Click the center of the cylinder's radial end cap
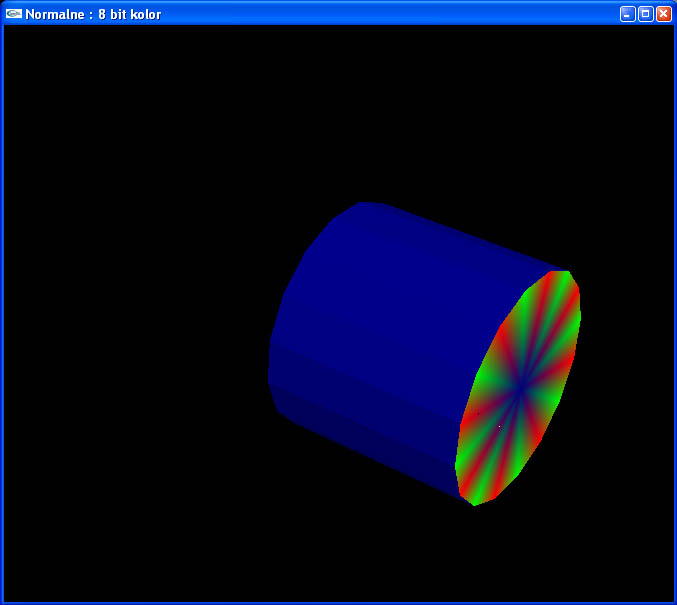Viewport: 677px width, 605px height. tap(519, 389)
